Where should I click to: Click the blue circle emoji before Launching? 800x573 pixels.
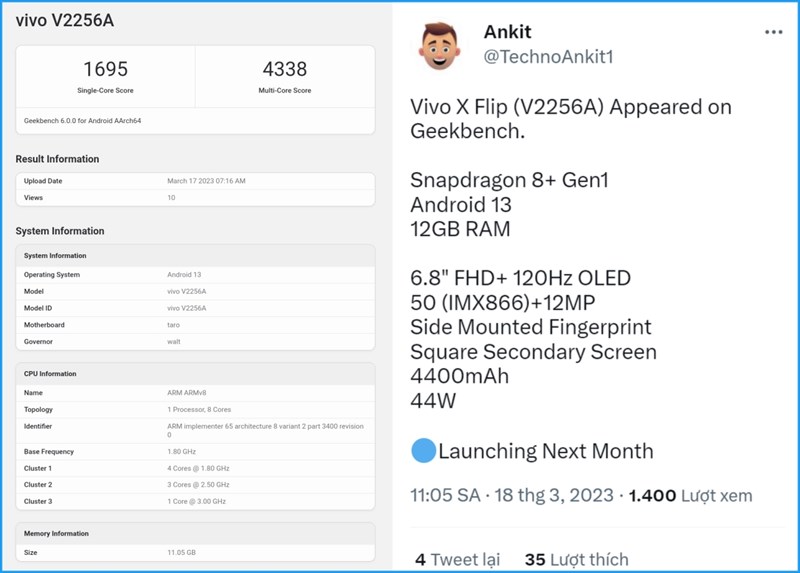pyautogui.click(x=423, y=451)
